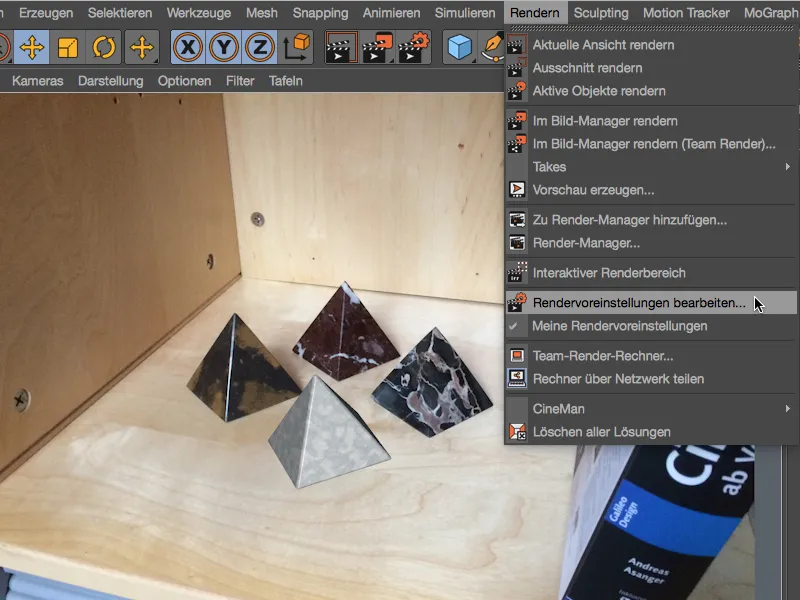Choose Rechner über Netzwerk teilen

(x=651, y=379)
